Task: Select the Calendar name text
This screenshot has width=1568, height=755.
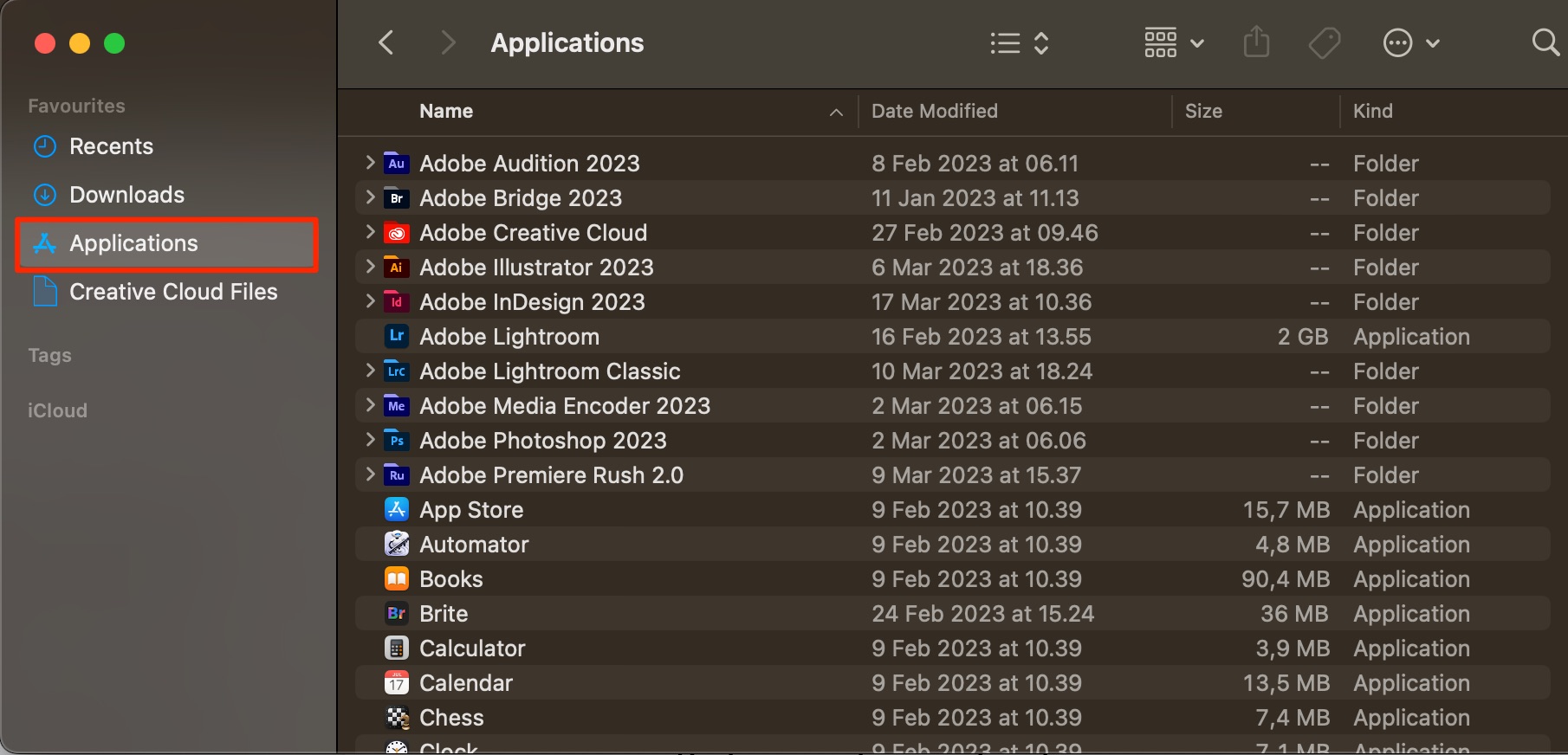Action: click(466, 683)
